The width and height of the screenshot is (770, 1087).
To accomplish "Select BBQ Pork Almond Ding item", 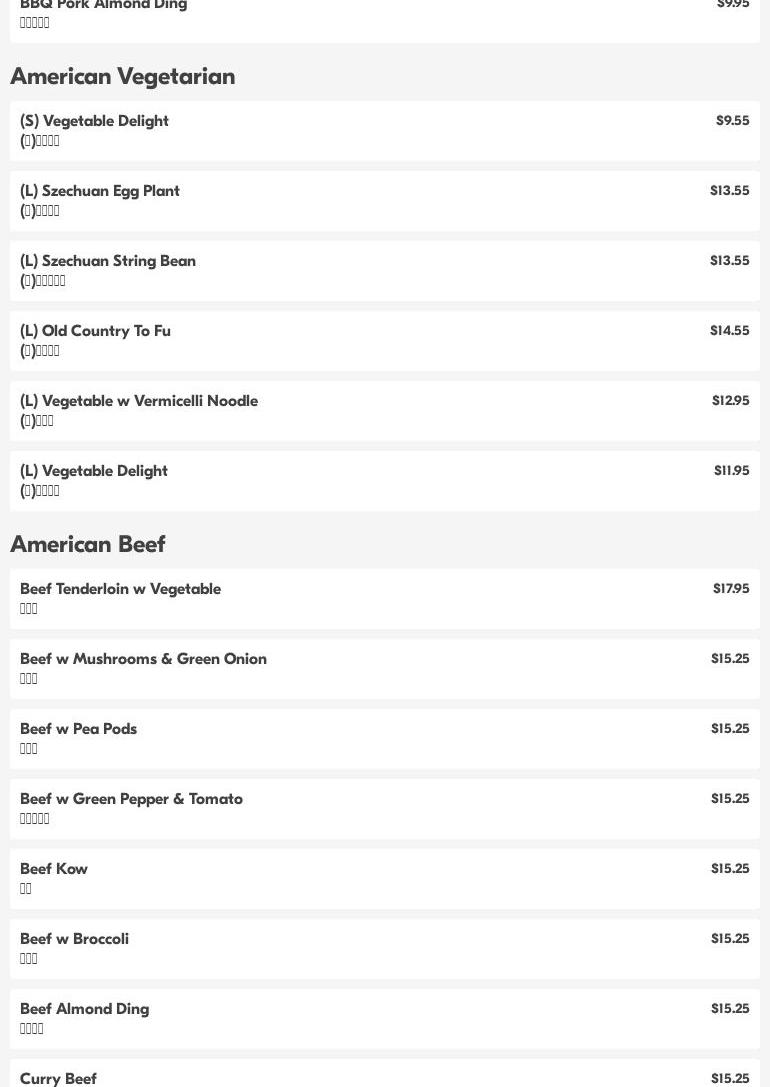I will tap(385, 21).
